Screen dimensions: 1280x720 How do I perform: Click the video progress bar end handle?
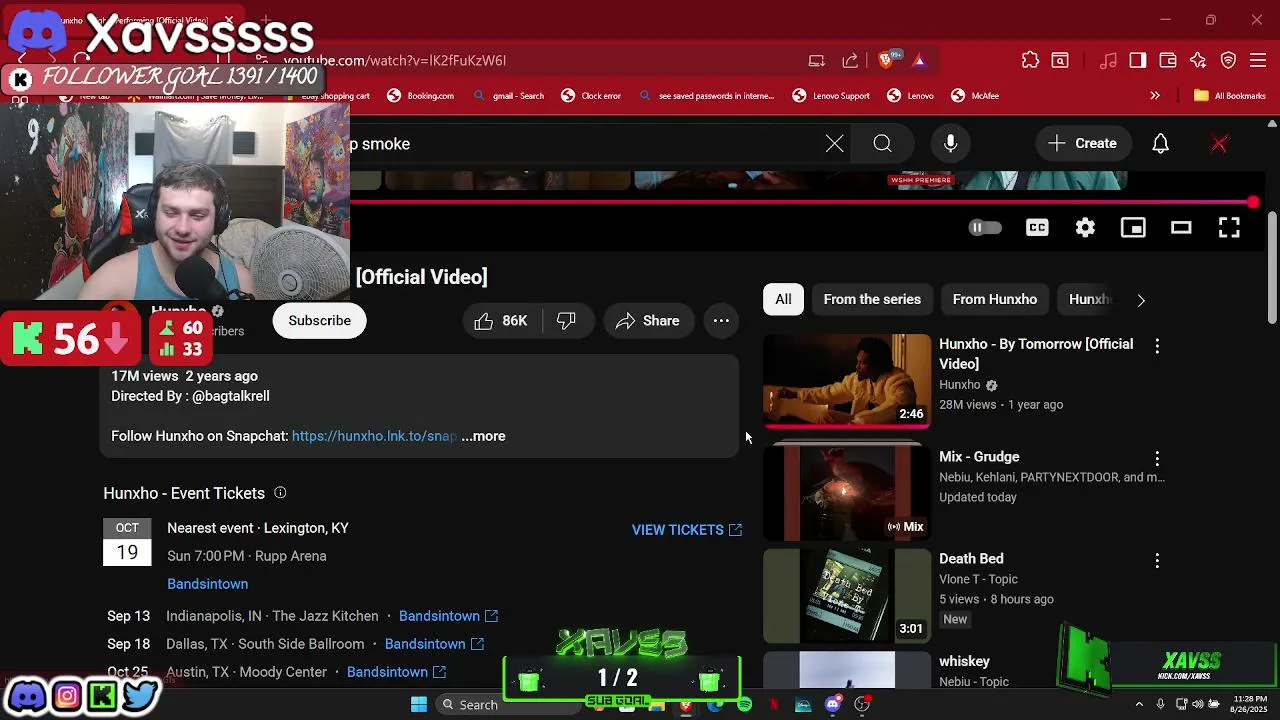pos(1253,202)
